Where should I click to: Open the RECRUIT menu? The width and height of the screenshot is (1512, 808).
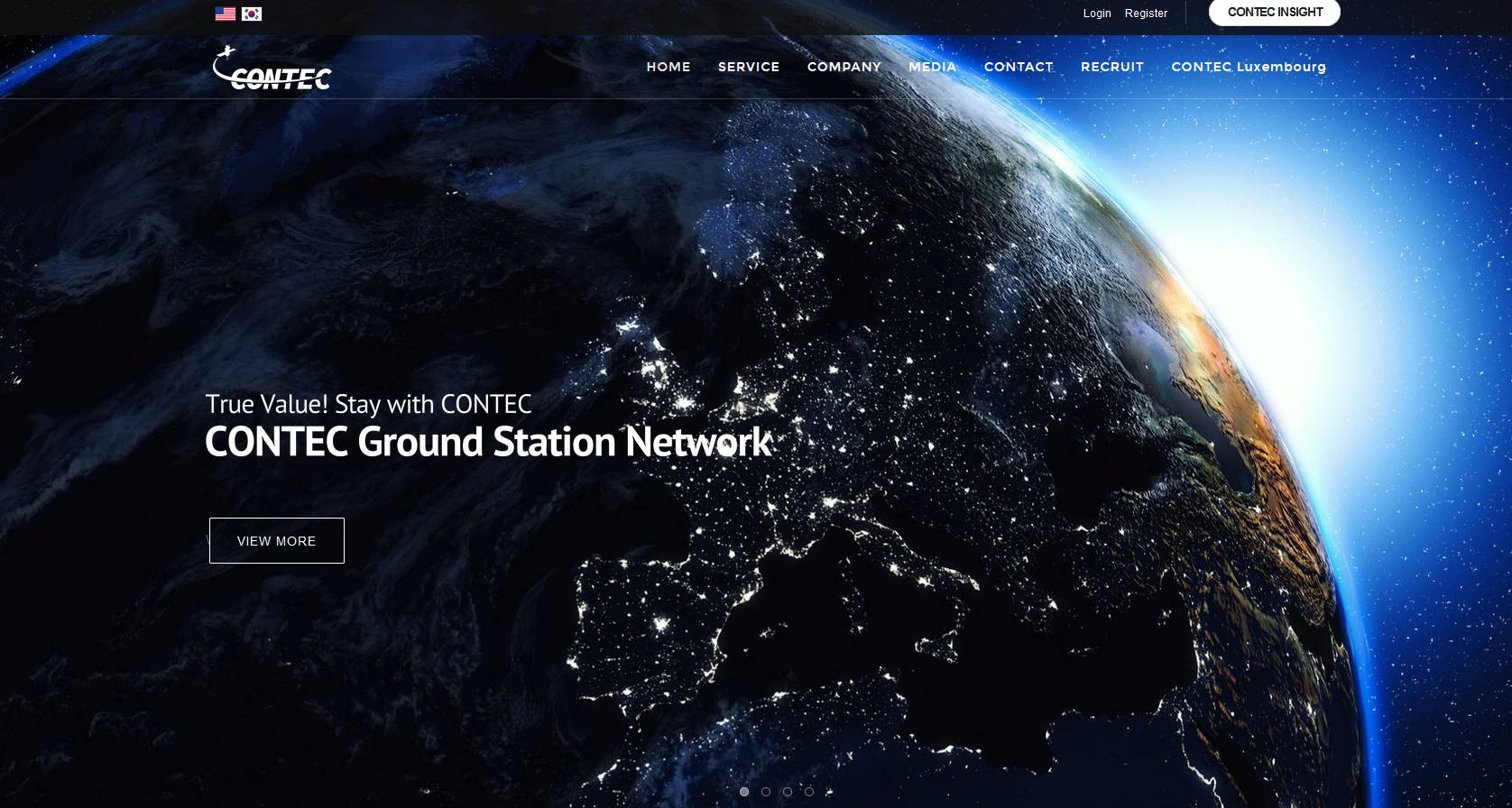click(1112, 67)
